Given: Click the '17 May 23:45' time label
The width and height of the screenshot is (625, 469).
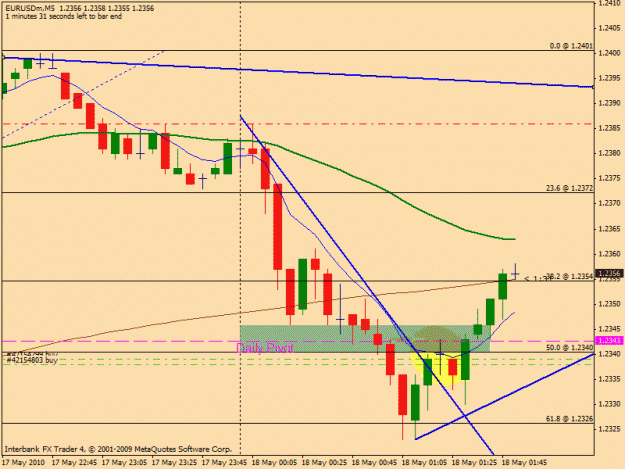Looking at the screenshot, I should point(224,463).
